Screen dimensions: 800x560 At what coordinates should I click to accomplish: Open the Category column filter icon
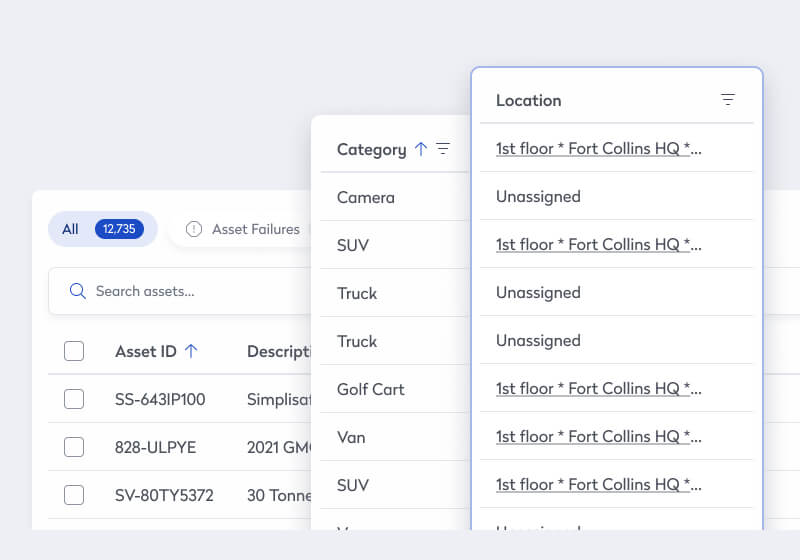click(443, 149)
